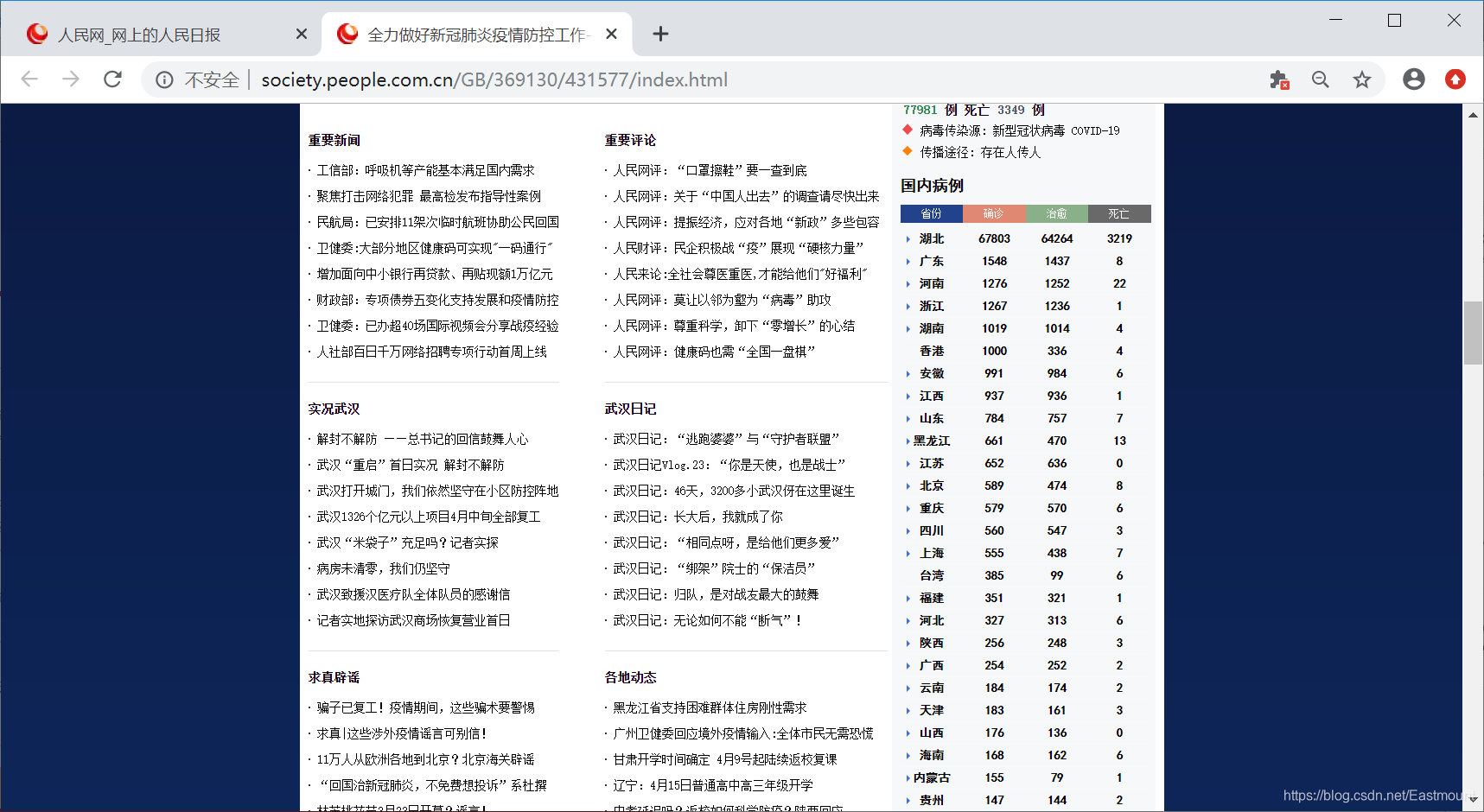Click the red update arrow icon
1484x812 pixels.
[x=1455, y=79]
